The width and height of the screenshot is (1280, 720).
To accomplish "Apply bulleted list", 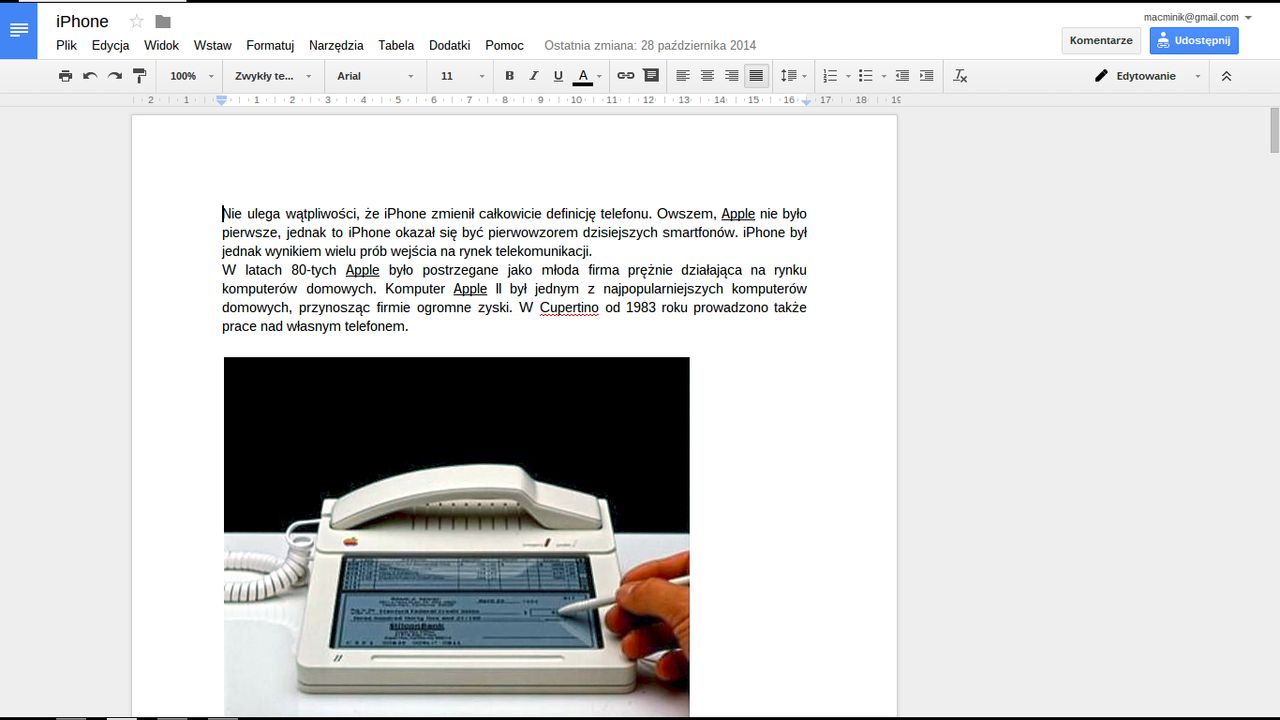I will pyautogui.click(x=866, y=76).
